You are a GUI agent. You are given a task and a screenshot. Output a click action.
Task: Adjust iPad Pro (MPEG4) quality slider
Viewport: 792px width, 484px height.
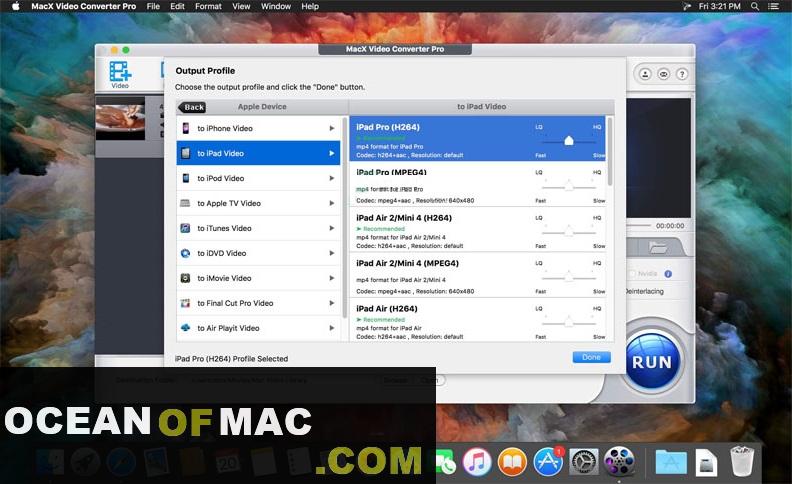[569, 186]
